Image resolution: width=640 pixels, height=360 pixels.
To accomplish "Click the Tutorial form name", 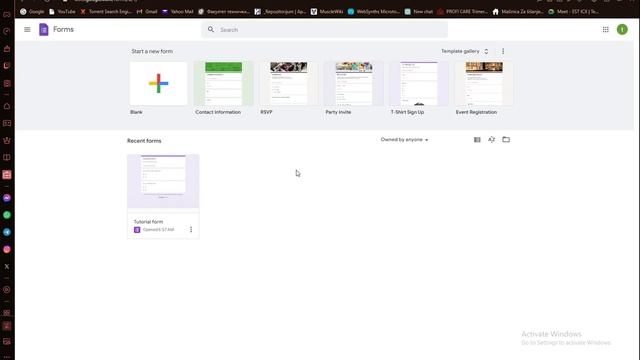I will tap(148, 222).
